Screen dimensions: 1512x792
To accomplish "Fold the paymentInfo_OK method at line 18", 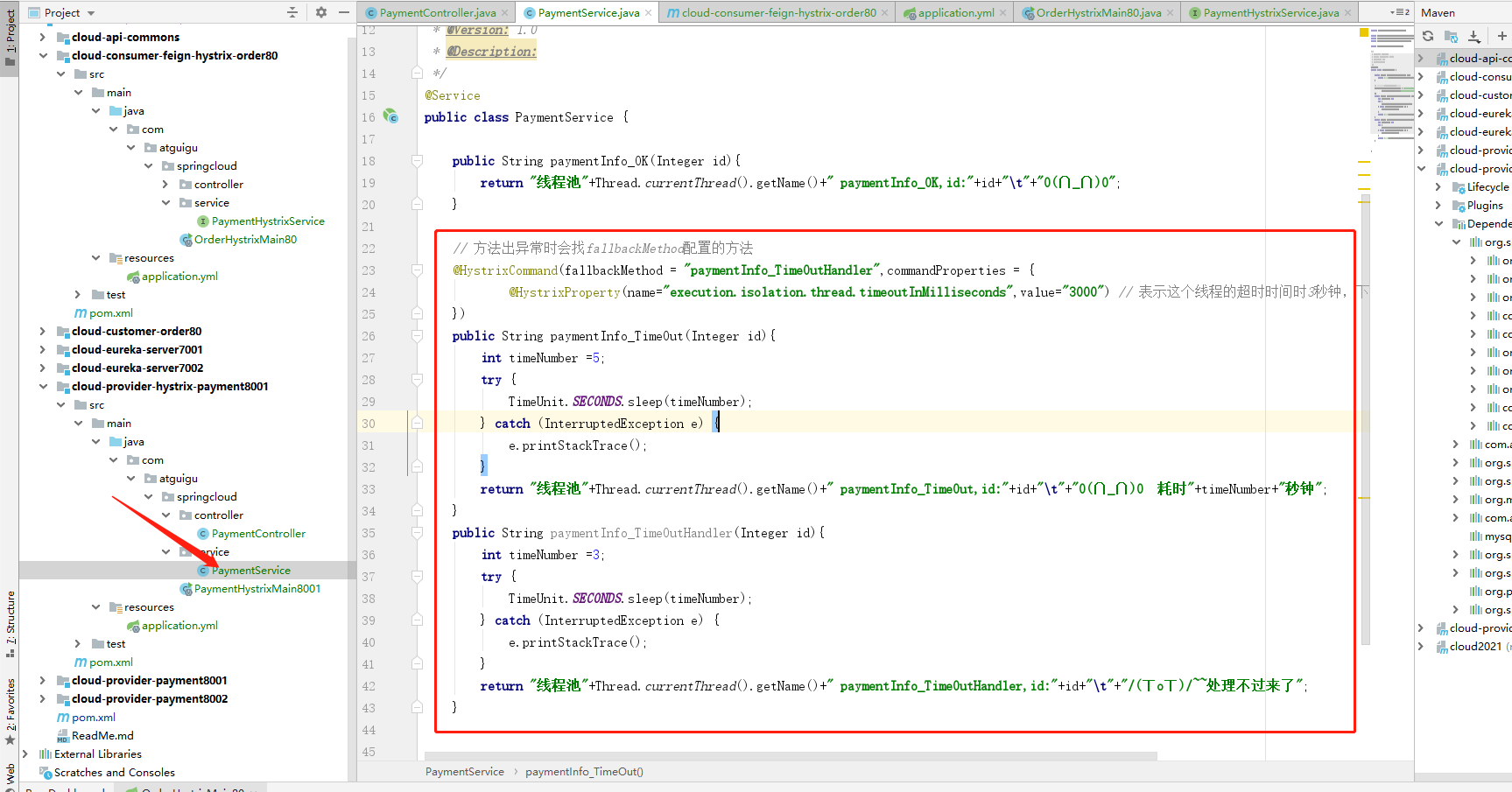I will [418, 161].
